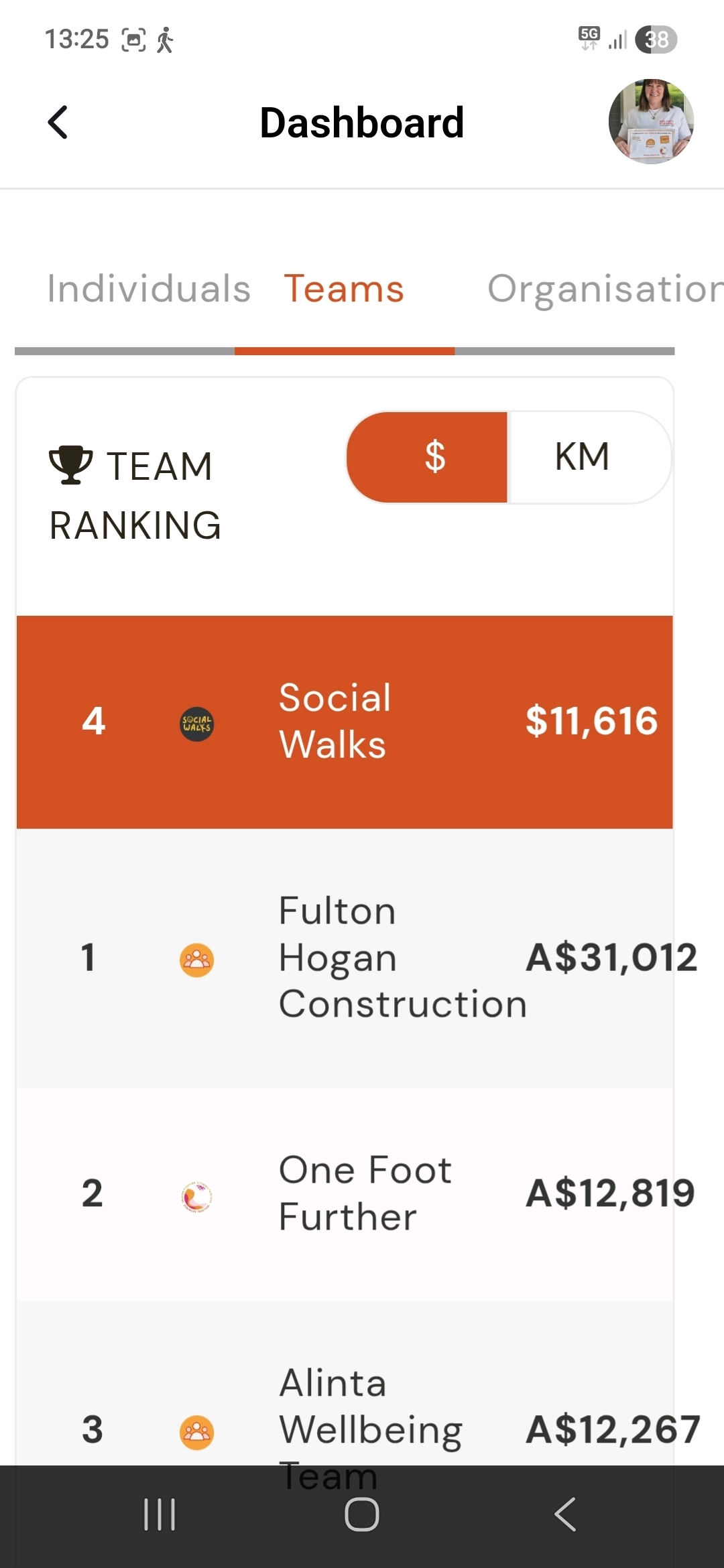Screen dimensions: 724x1568
Task: Open the Organisation tab
Action: pos(603,289)
